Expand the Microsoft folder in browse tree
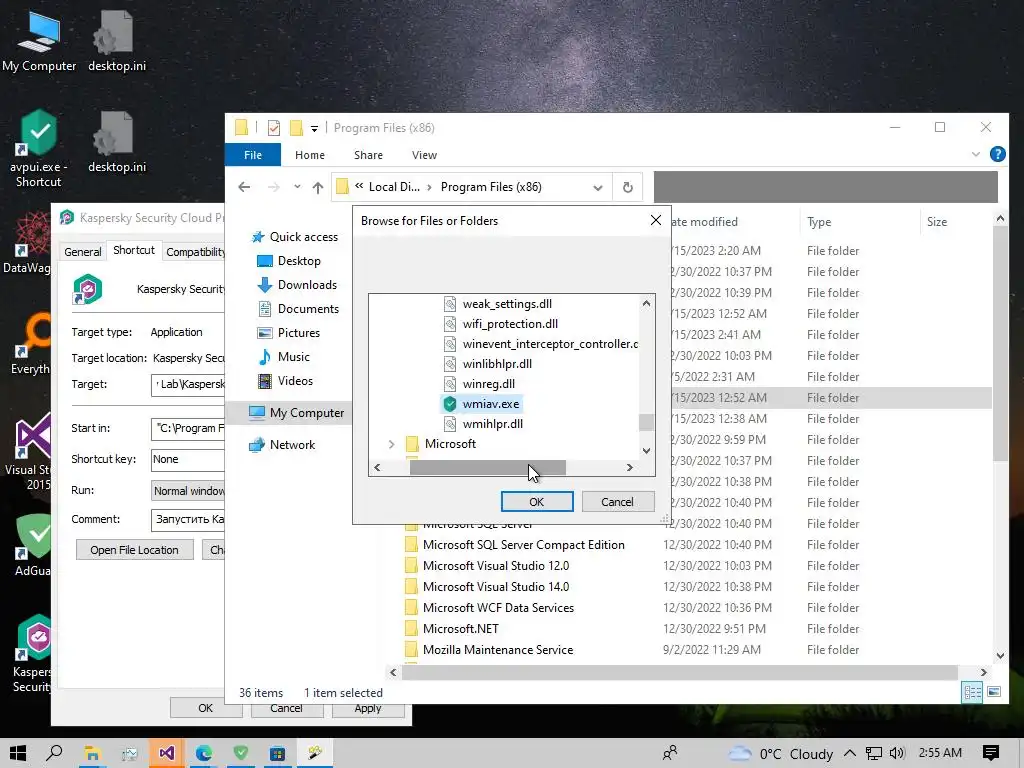Viewport: 1024px width, 768px height. (x=391, y=444)
